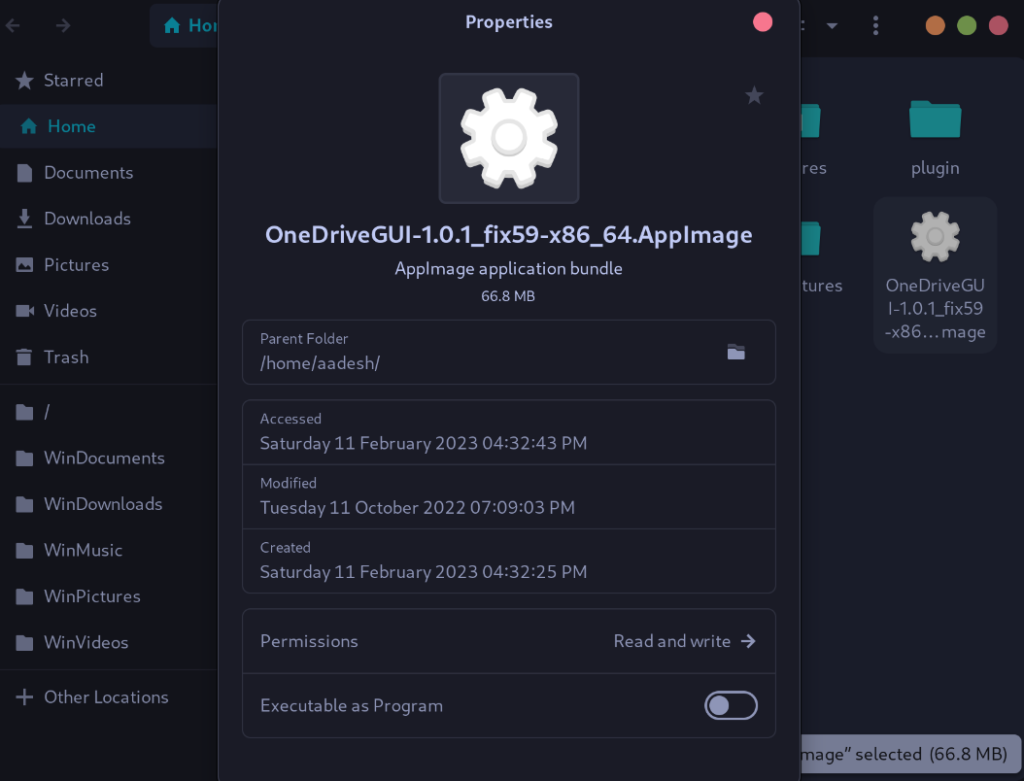Open the toolbar view dropdown arrow

[x=833, y=24]
